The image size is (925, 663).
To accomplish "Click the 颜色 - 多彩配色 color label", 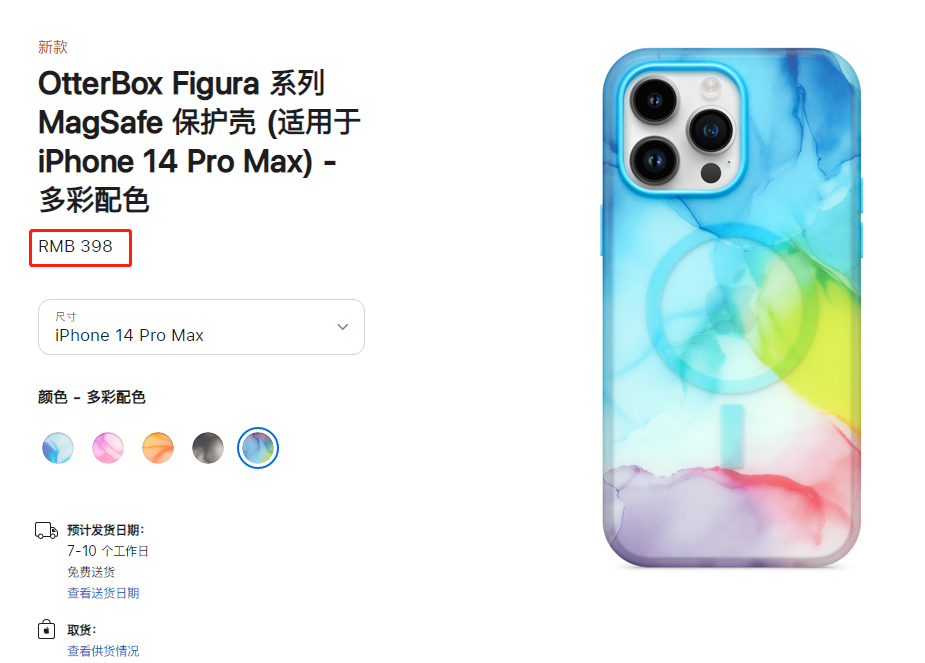I will coord(91,397).
